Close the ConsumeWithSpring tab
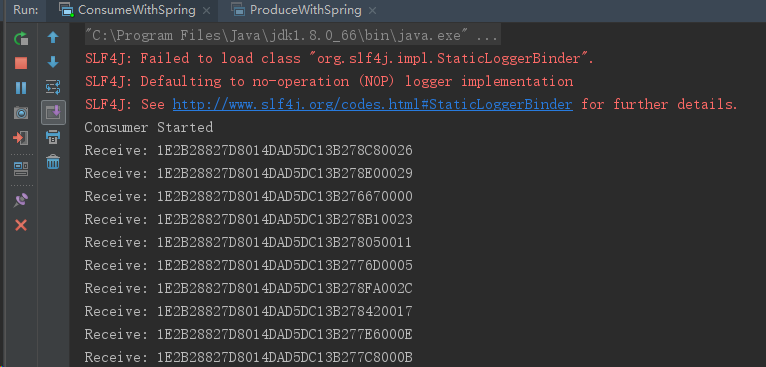Viewport: 766px width, 367px height. (207, 10)
